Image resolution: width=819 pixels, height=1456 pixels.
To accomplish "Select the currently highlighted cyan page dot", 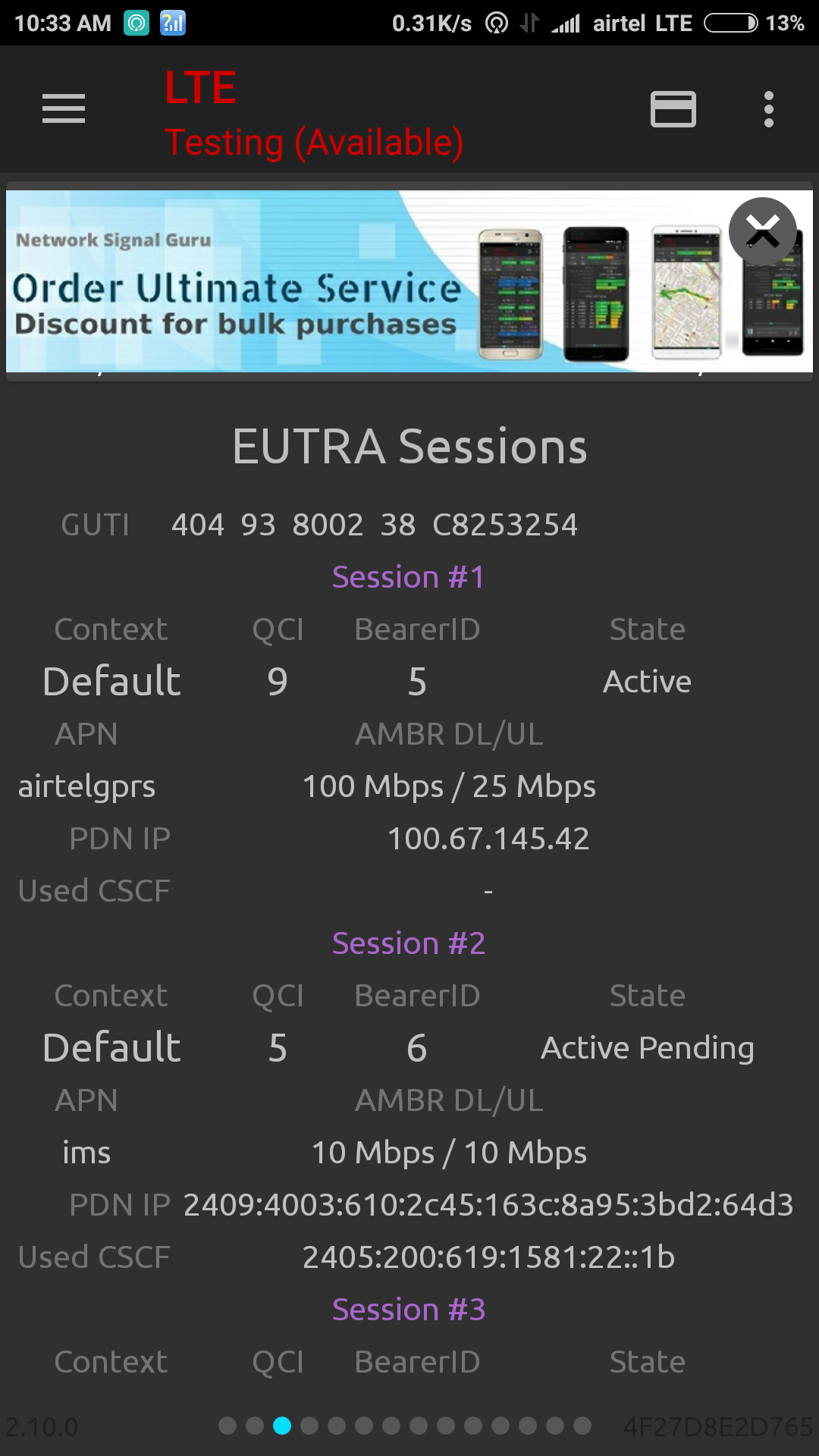I will [282, 1426].
